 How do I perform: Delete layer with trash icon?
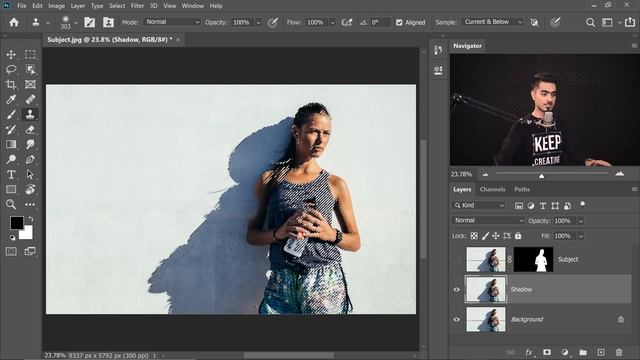[619, 352]
